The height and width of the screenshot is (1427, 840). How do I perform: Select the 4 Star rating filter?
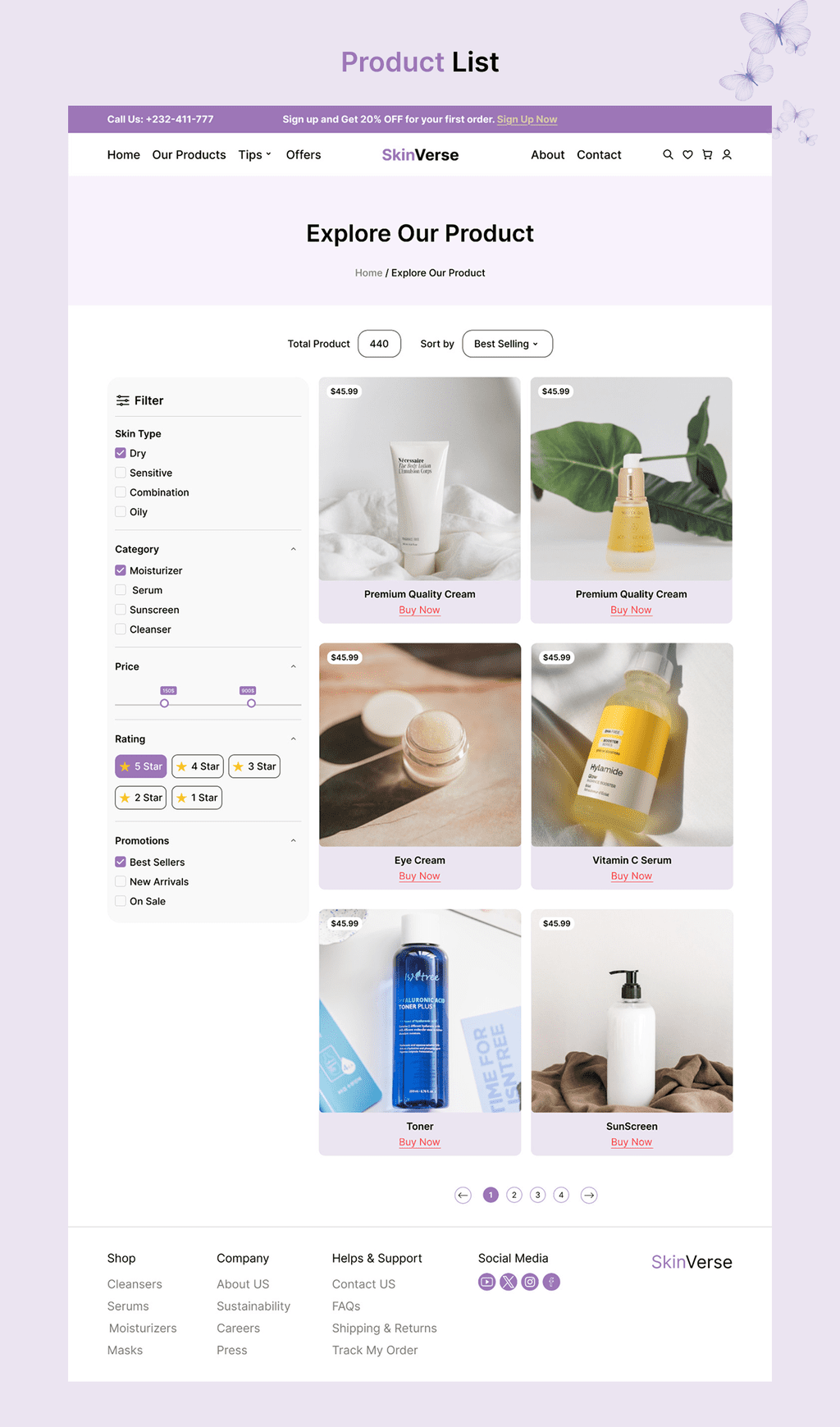pos(198,766)
